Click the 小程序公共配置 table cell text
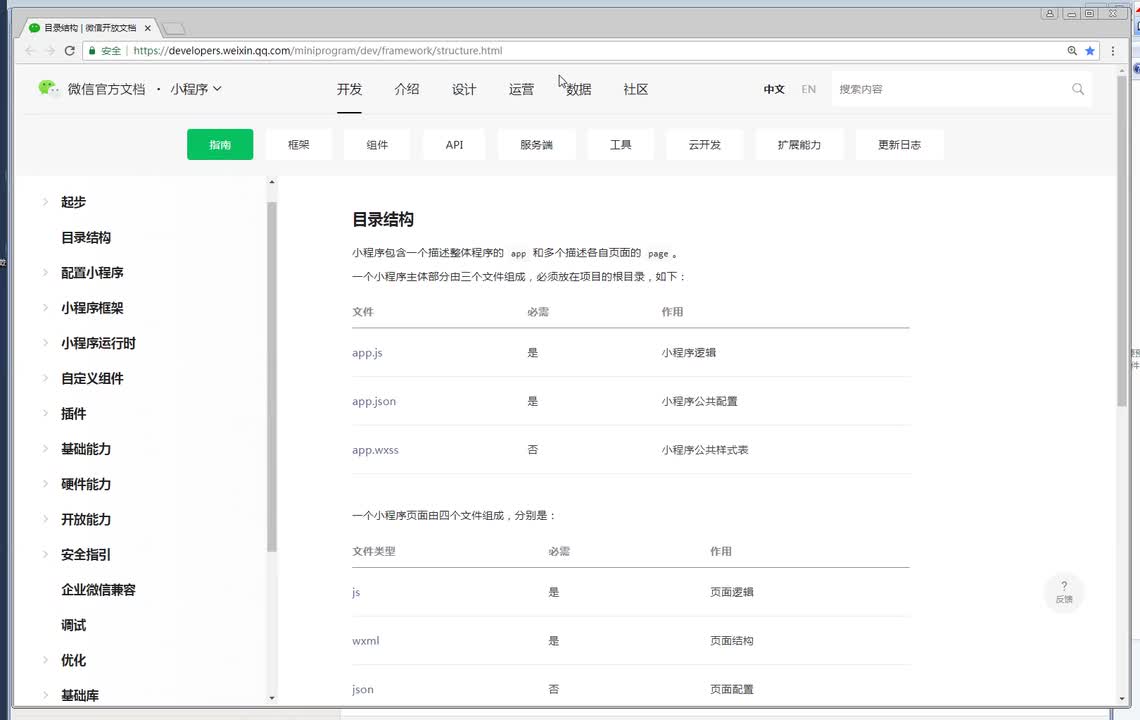 pyautogui.click(x=699, y=401)
